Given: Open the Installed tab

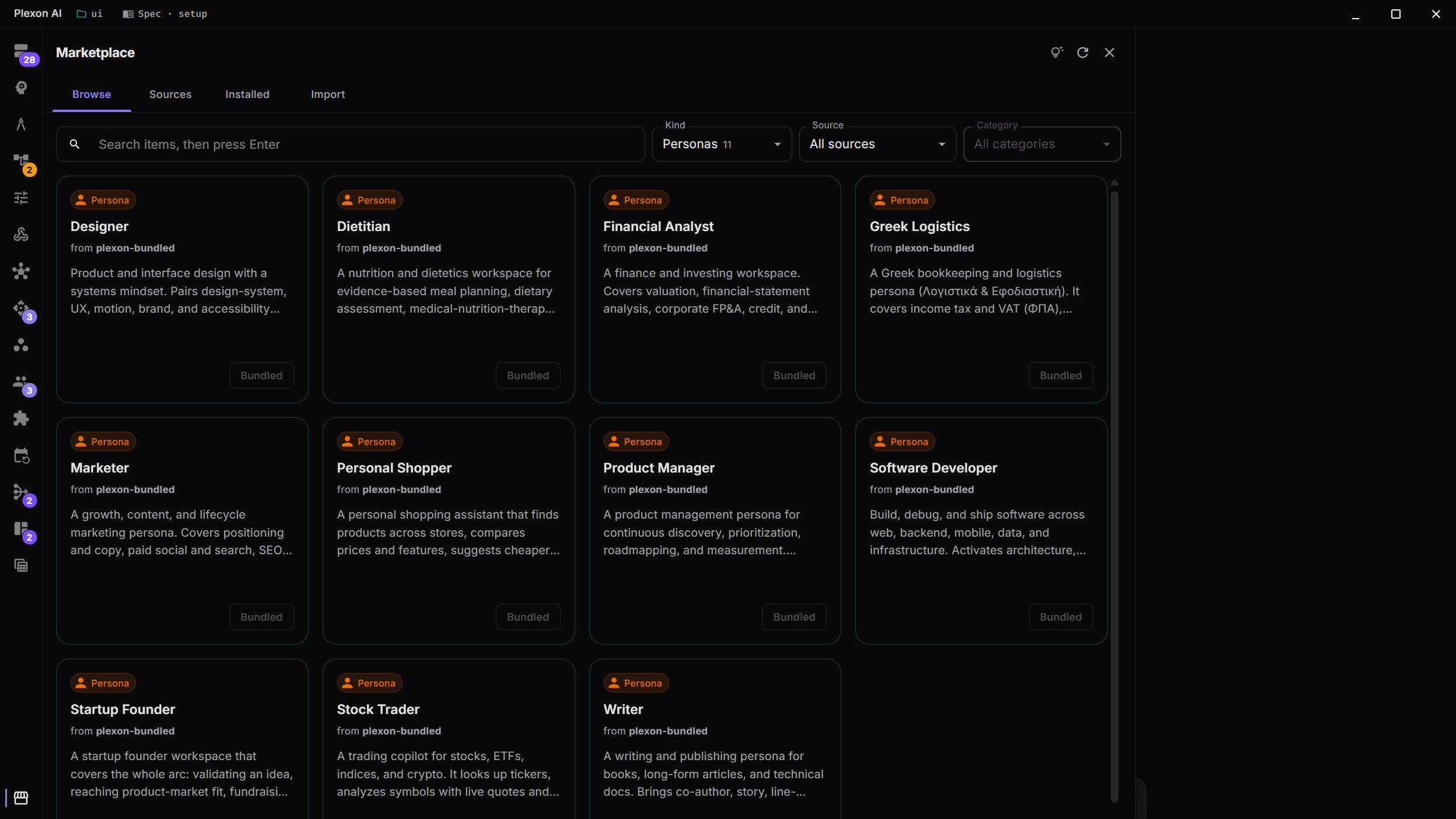Looking at the screenshot, I should click(x=247, y=94).
